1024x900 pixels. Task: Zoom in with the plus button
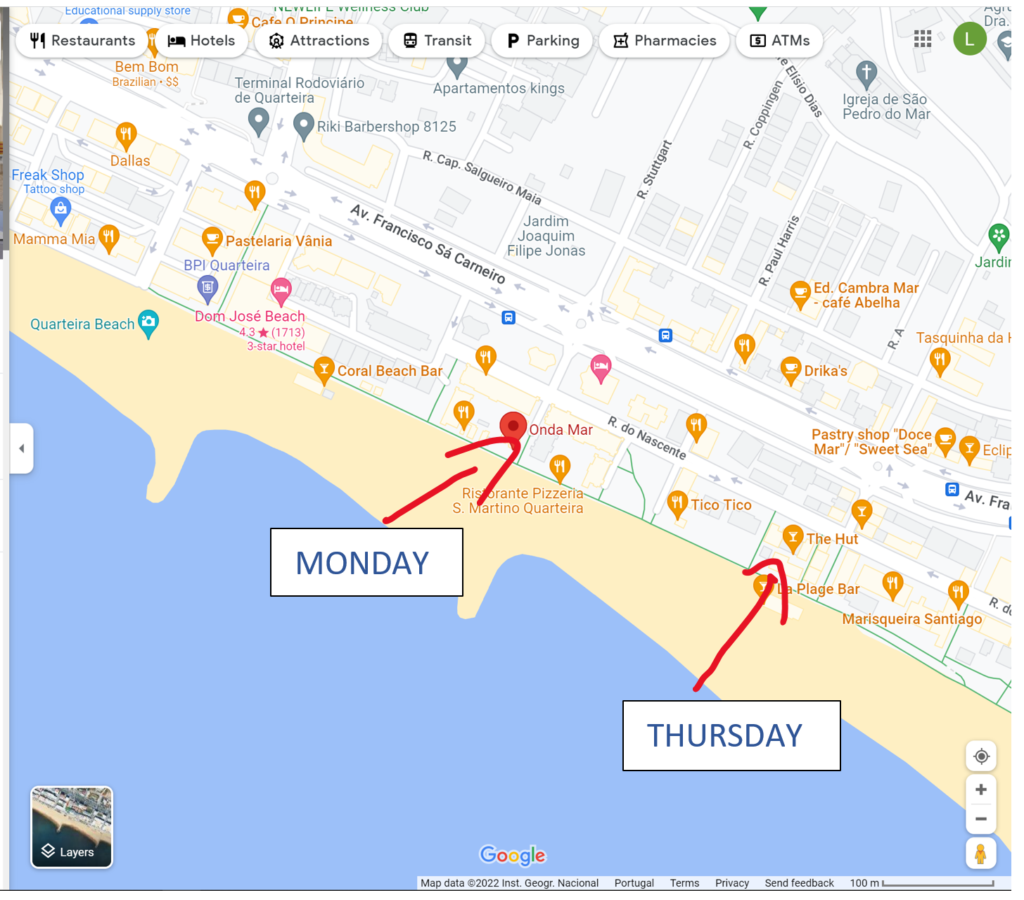click(x=980, y=790)
